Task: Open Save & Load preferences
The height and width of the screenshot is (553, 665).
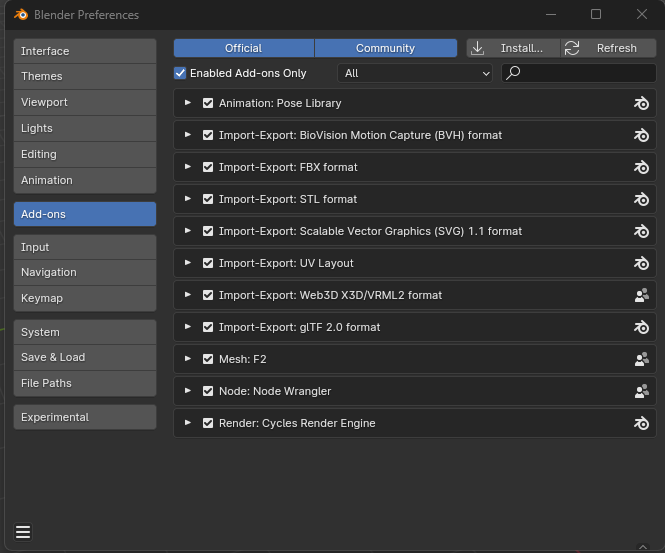Action: (x=85, y=357)
